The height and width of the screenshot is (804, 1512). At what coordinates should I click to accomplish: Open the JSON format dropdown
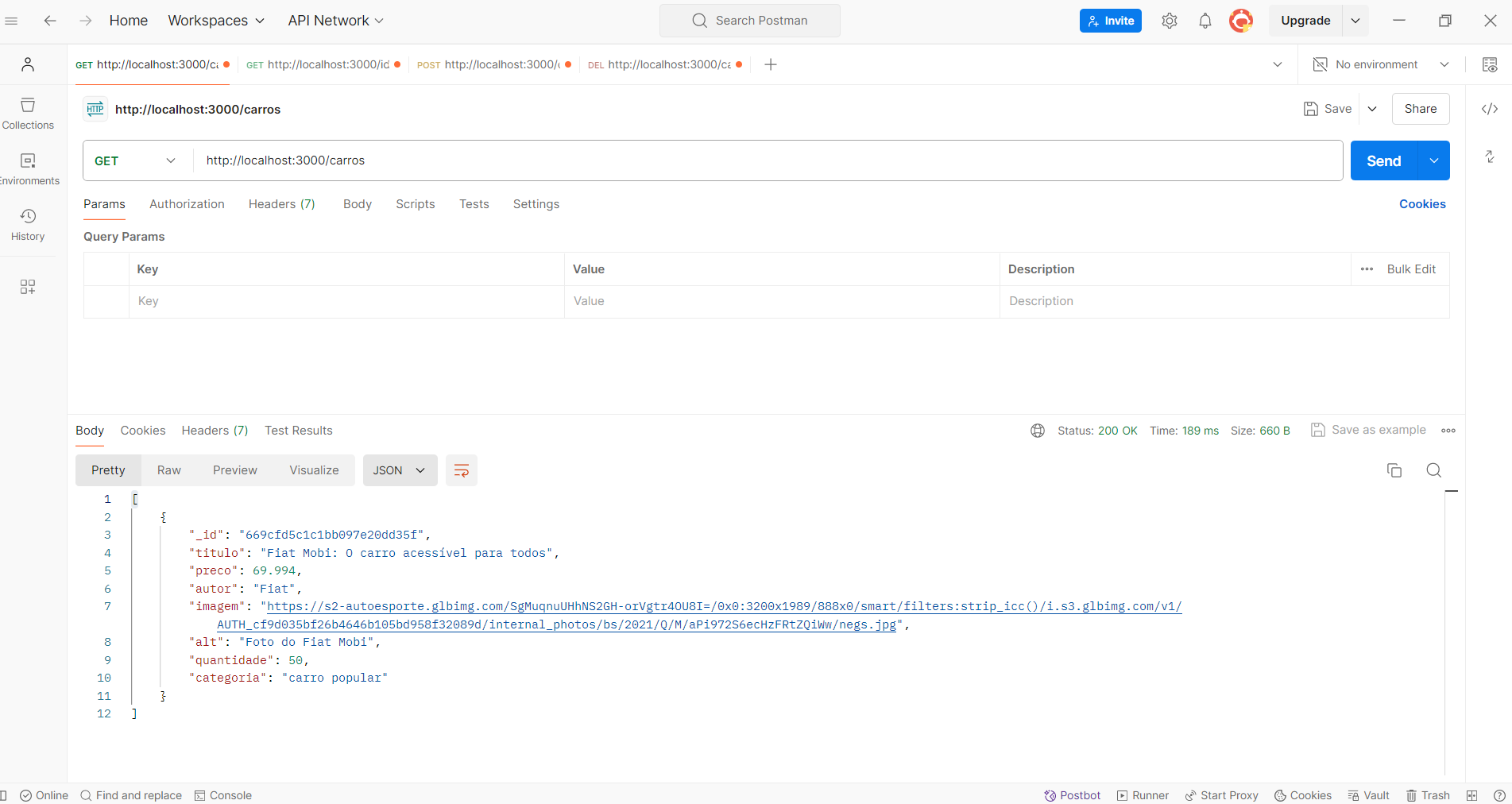click(400, 470)
